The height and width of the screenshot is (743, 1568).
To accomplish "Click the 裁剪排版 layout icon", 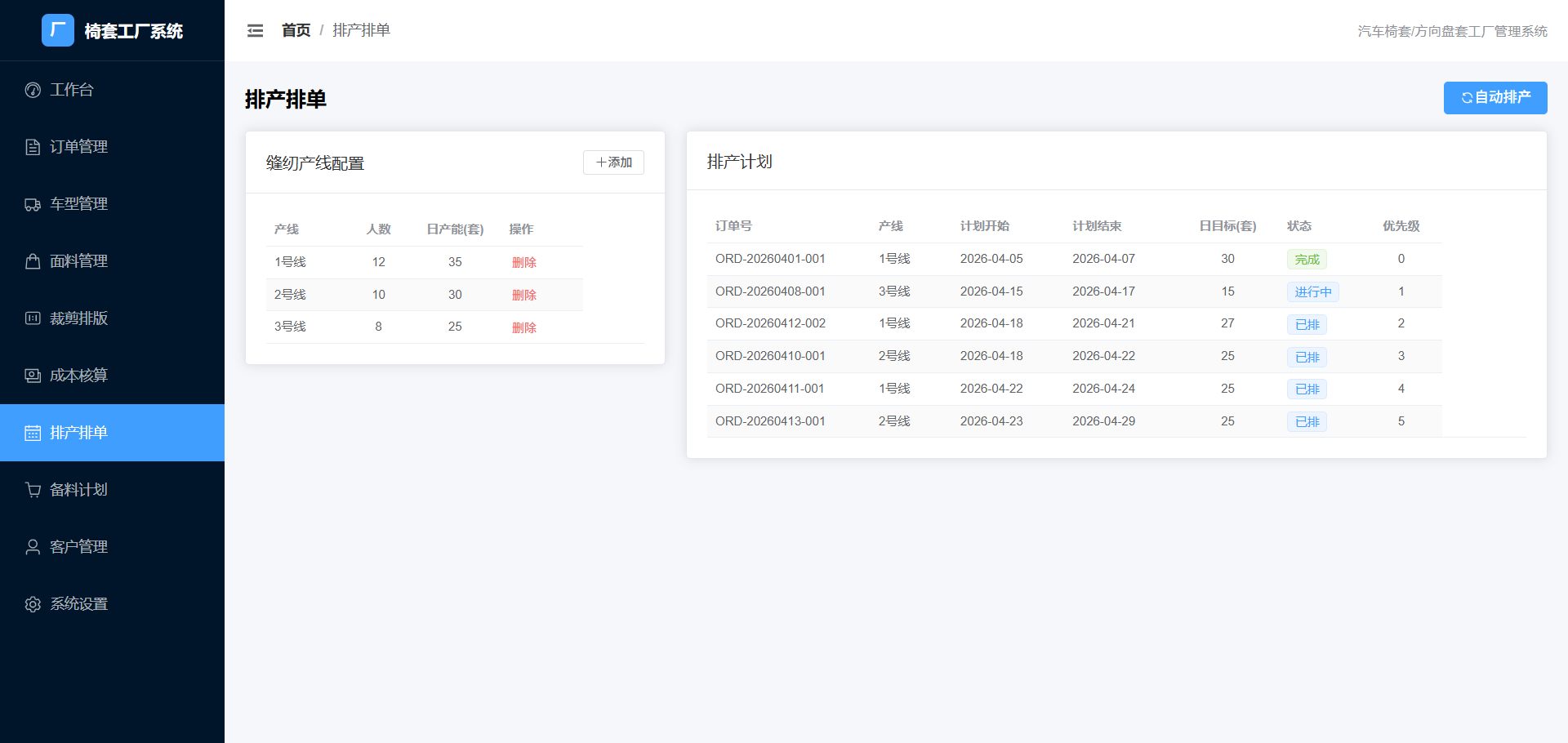I will [33, 318].
